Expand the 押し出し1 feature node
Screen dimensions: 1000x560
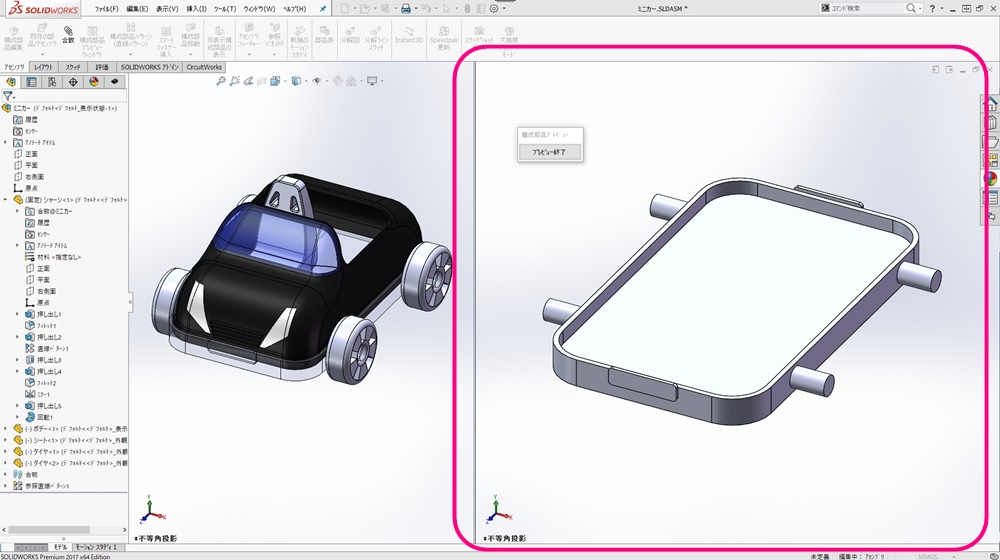click(18, 314)
